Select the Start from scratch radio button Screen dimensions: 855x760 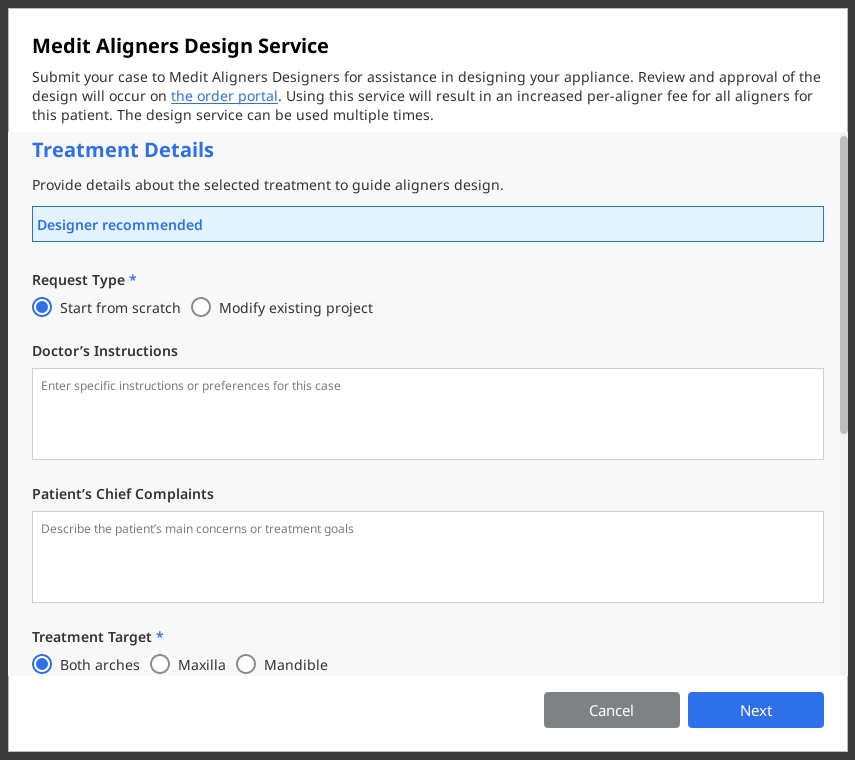pyautogui.click(x=42, y=307)
